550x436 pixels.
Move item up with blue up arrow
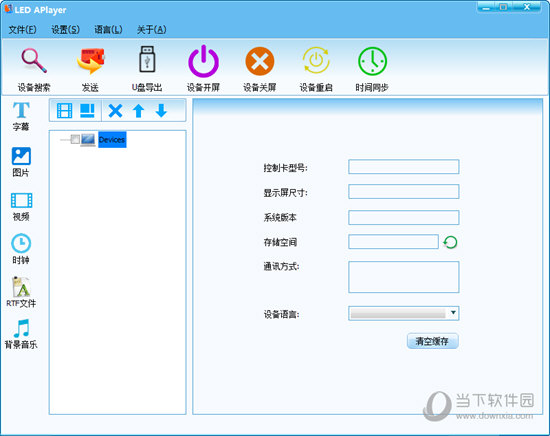click(x=139, y=111)
